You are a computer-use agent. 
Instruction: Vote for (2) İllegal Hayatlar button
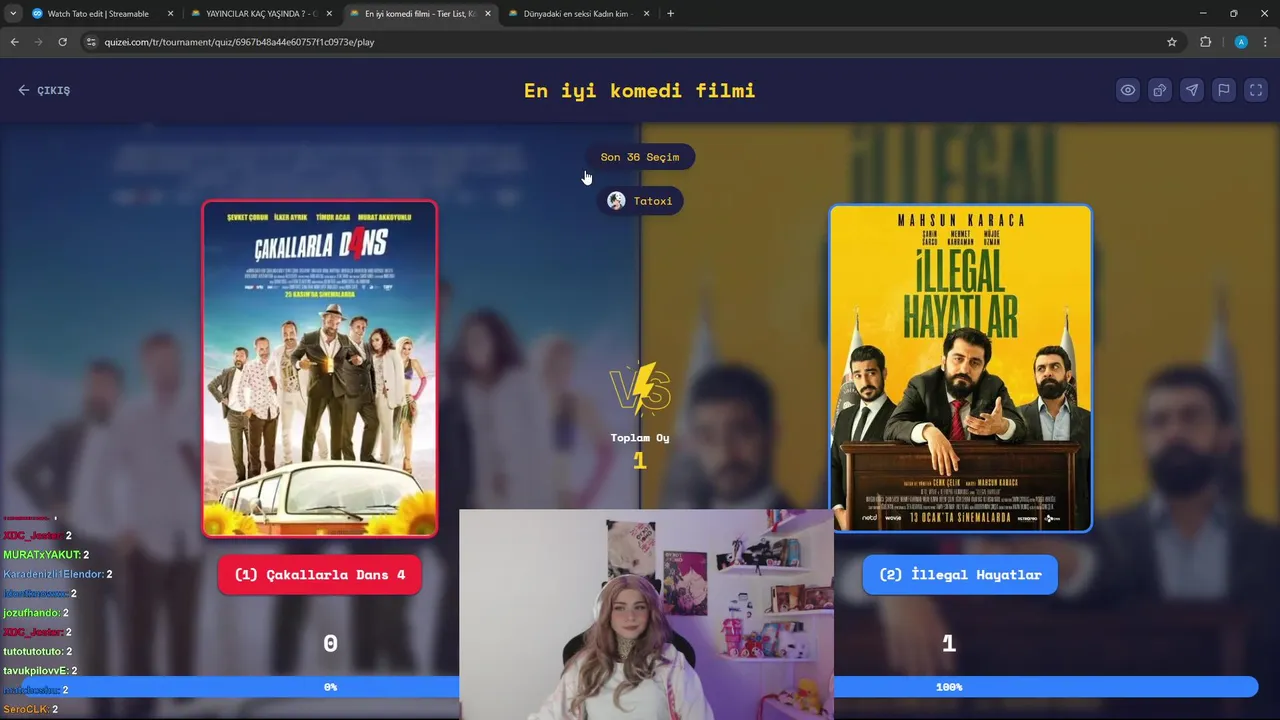tap(960, 575)
